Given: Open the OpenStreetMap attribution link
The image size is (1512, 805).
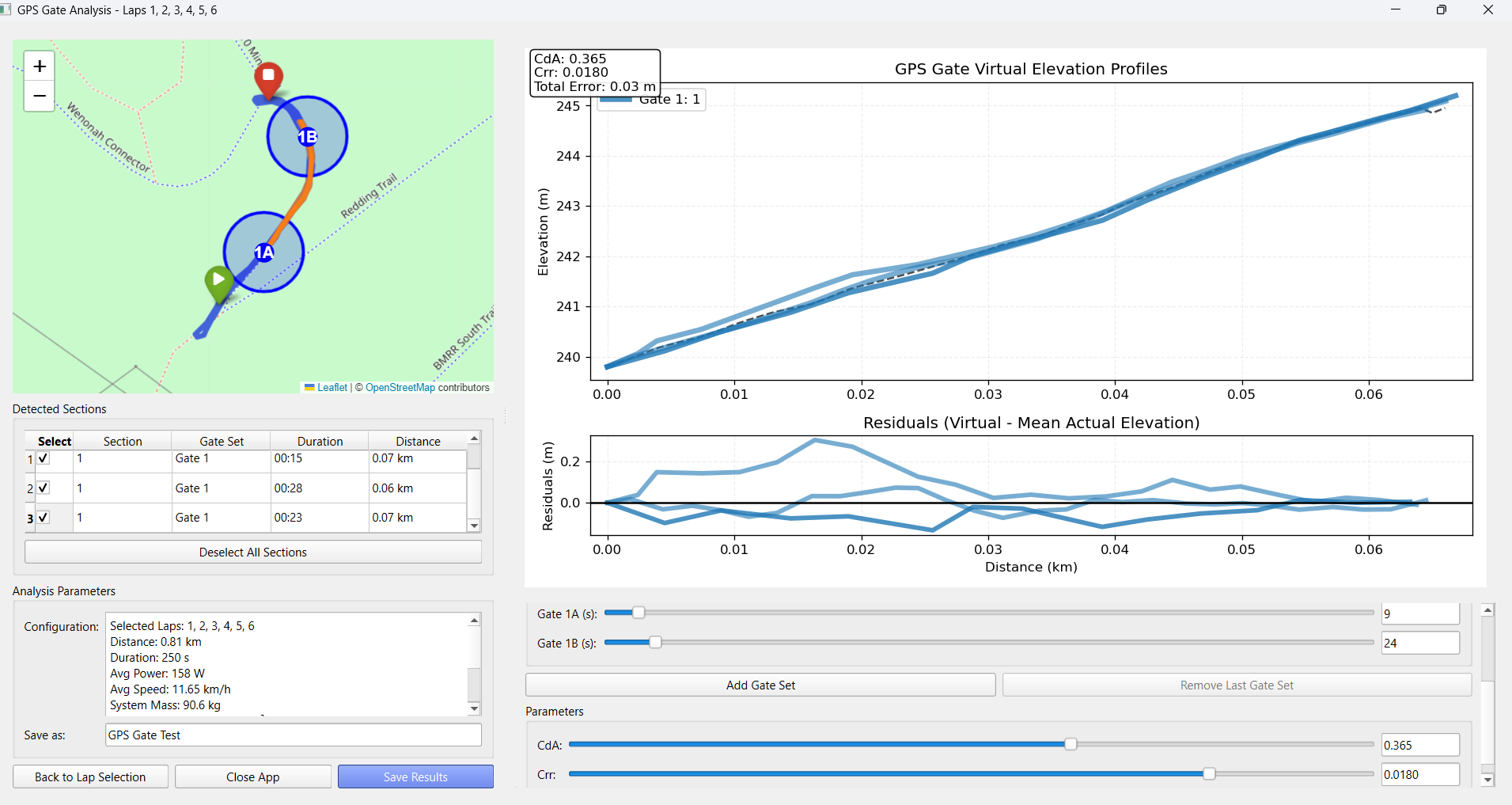Looking at the screenshot, I should click(x=400, y=388).
